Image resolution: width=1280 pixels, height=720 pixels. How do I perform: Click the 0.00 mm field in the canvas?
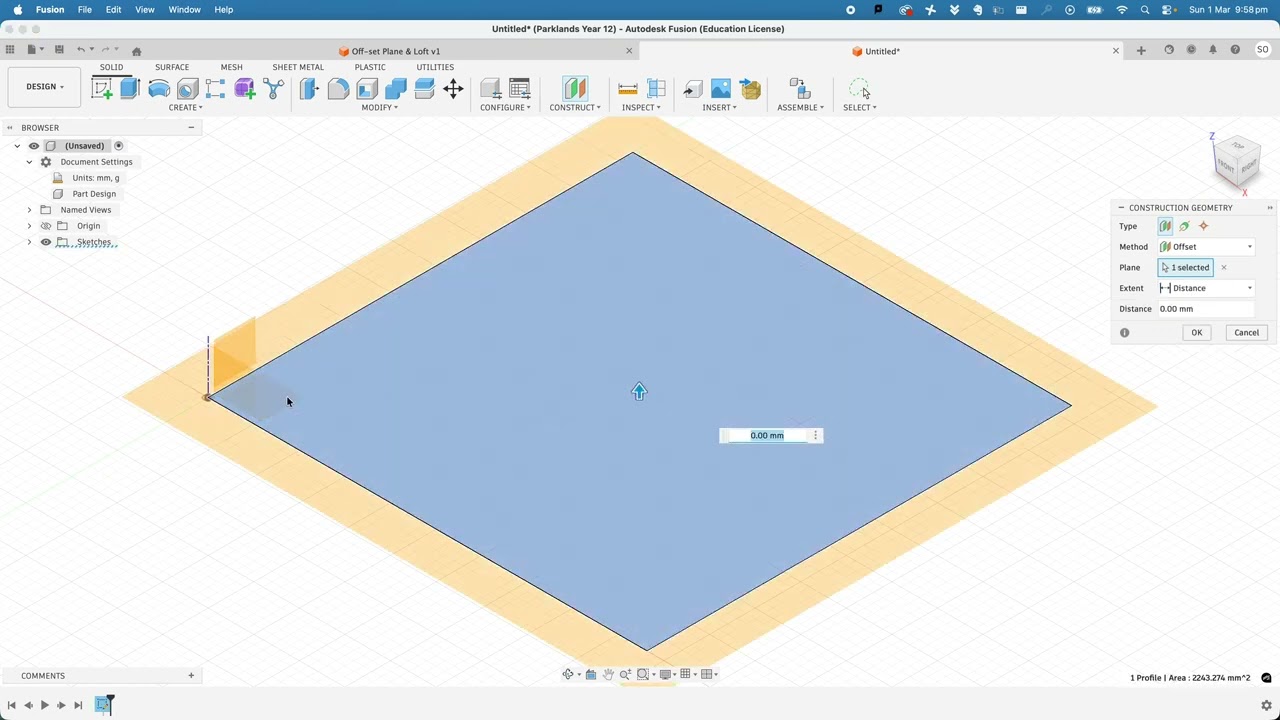click(767, 435)
